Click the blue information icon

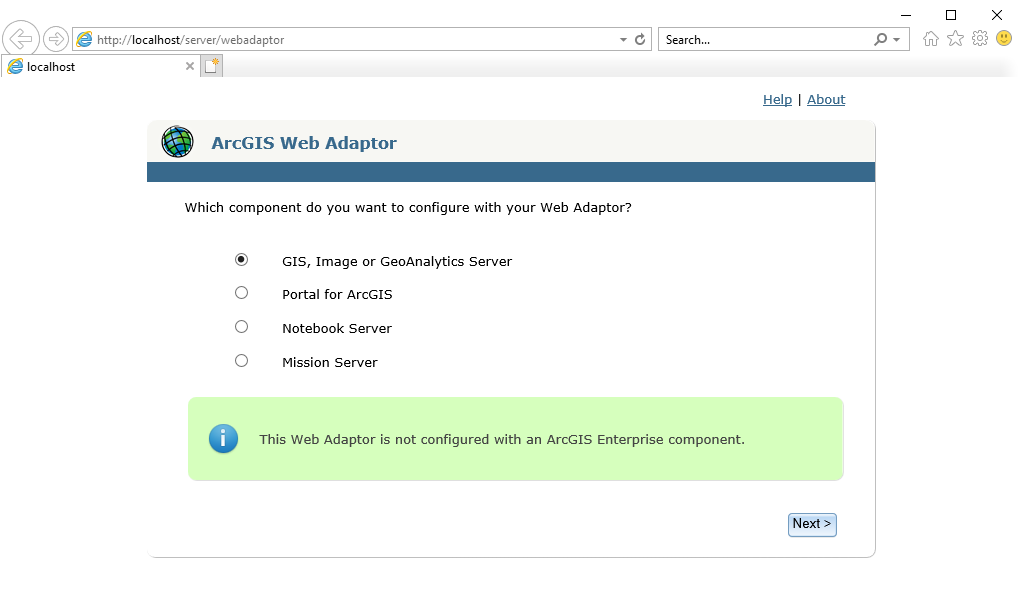tap(223, 439)
